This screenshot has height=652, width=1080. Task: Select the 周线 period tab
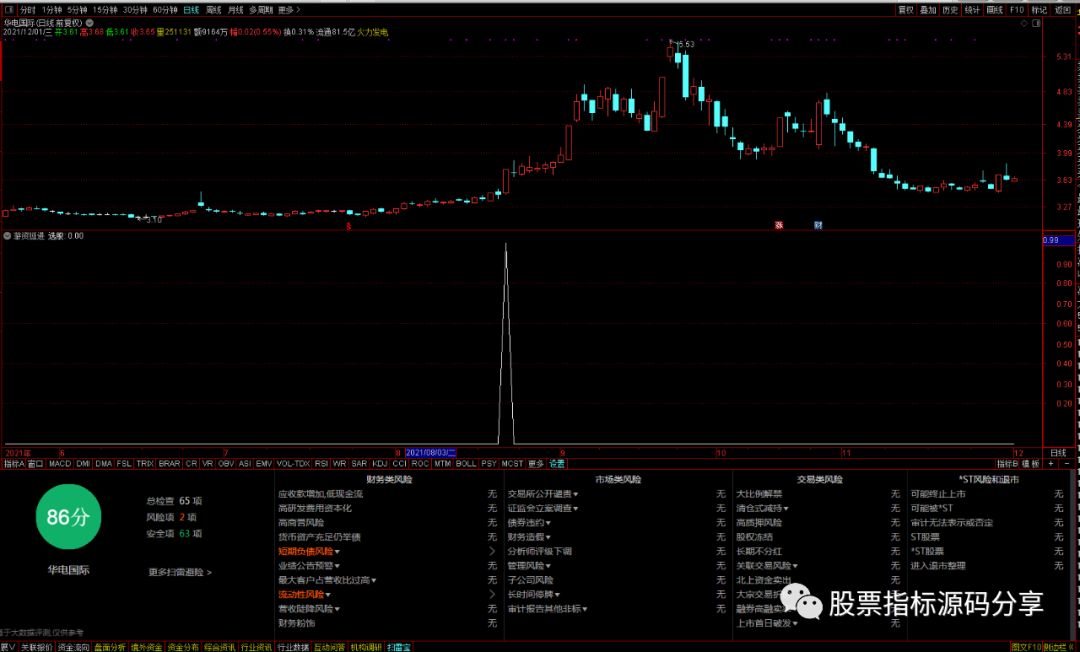(x=214, y=10)
